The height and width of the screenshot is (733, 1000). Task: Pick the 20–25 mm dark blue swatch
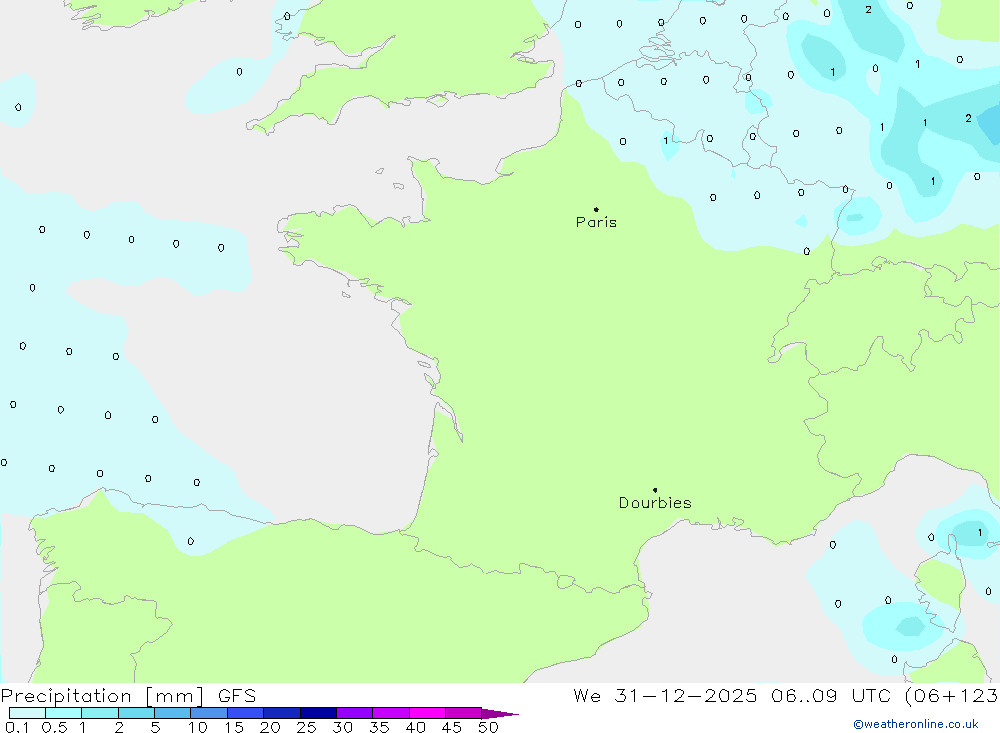[x=281, y=713]
